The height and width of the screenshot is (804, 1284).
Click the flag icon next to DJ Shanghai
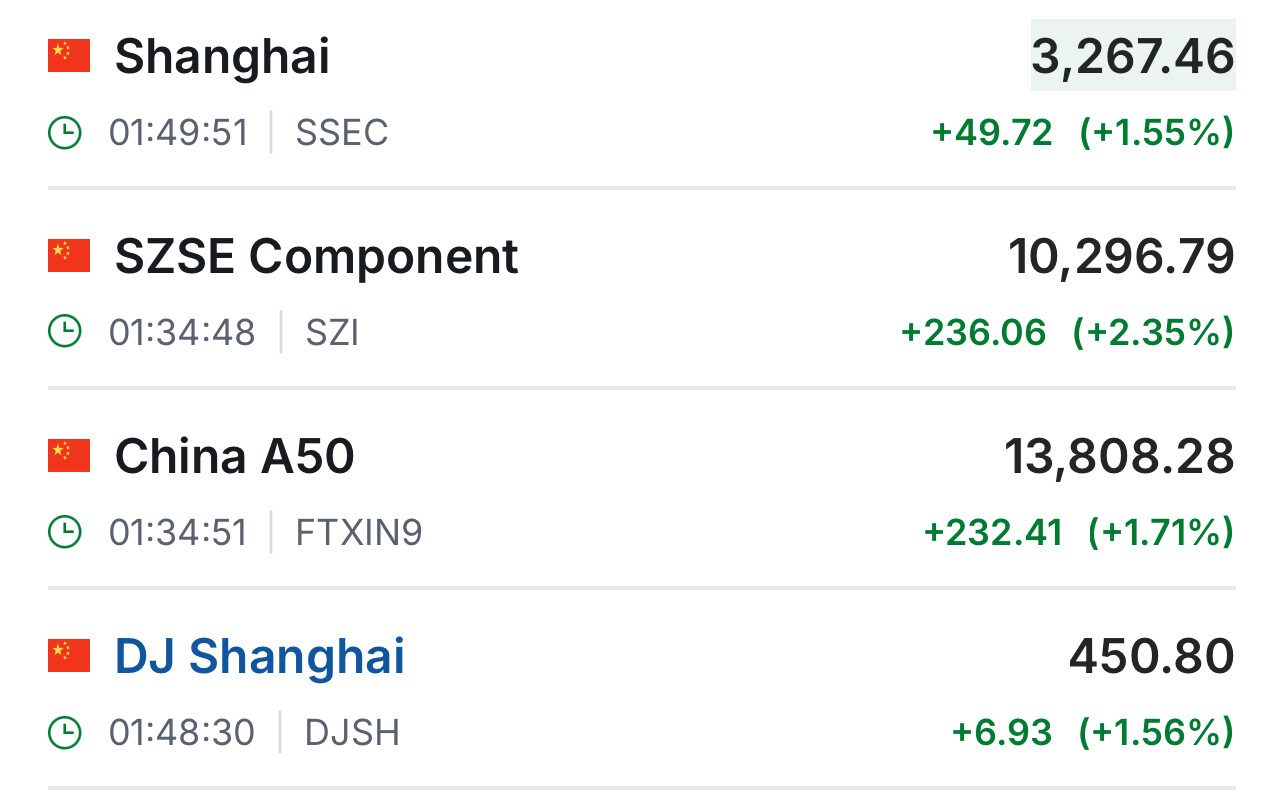(69, 656)
